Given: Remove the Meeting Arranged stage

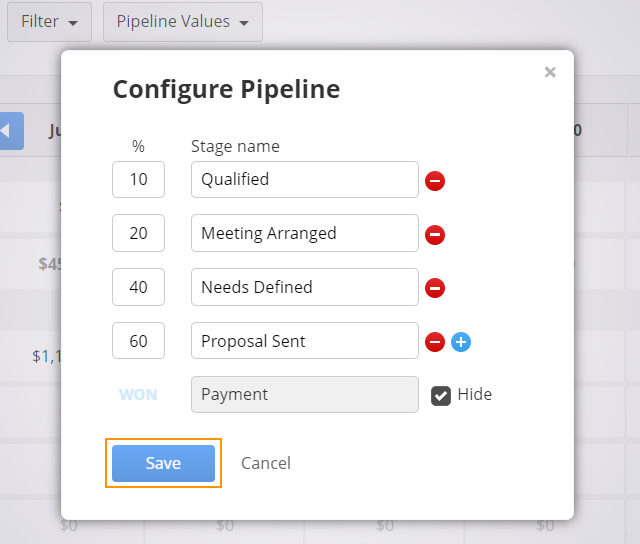Looking at the screenshot, I should (x=435, y=235).
